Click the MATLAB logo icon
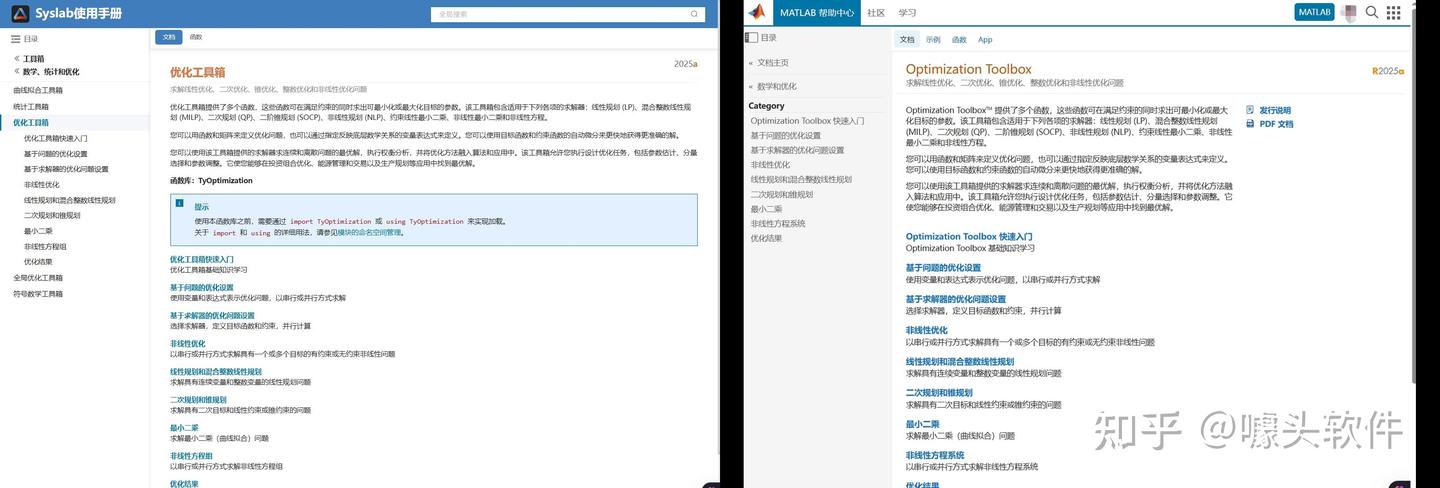Viewport: 1440px width, 488px height. (x=757, y=12)
